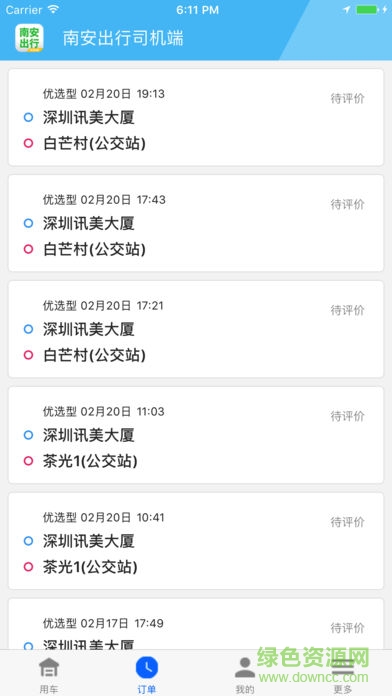Screen dimensions: 392x696
Task: Tap 待评价 on the 10:41 order
Action: (x=348, y=522)
